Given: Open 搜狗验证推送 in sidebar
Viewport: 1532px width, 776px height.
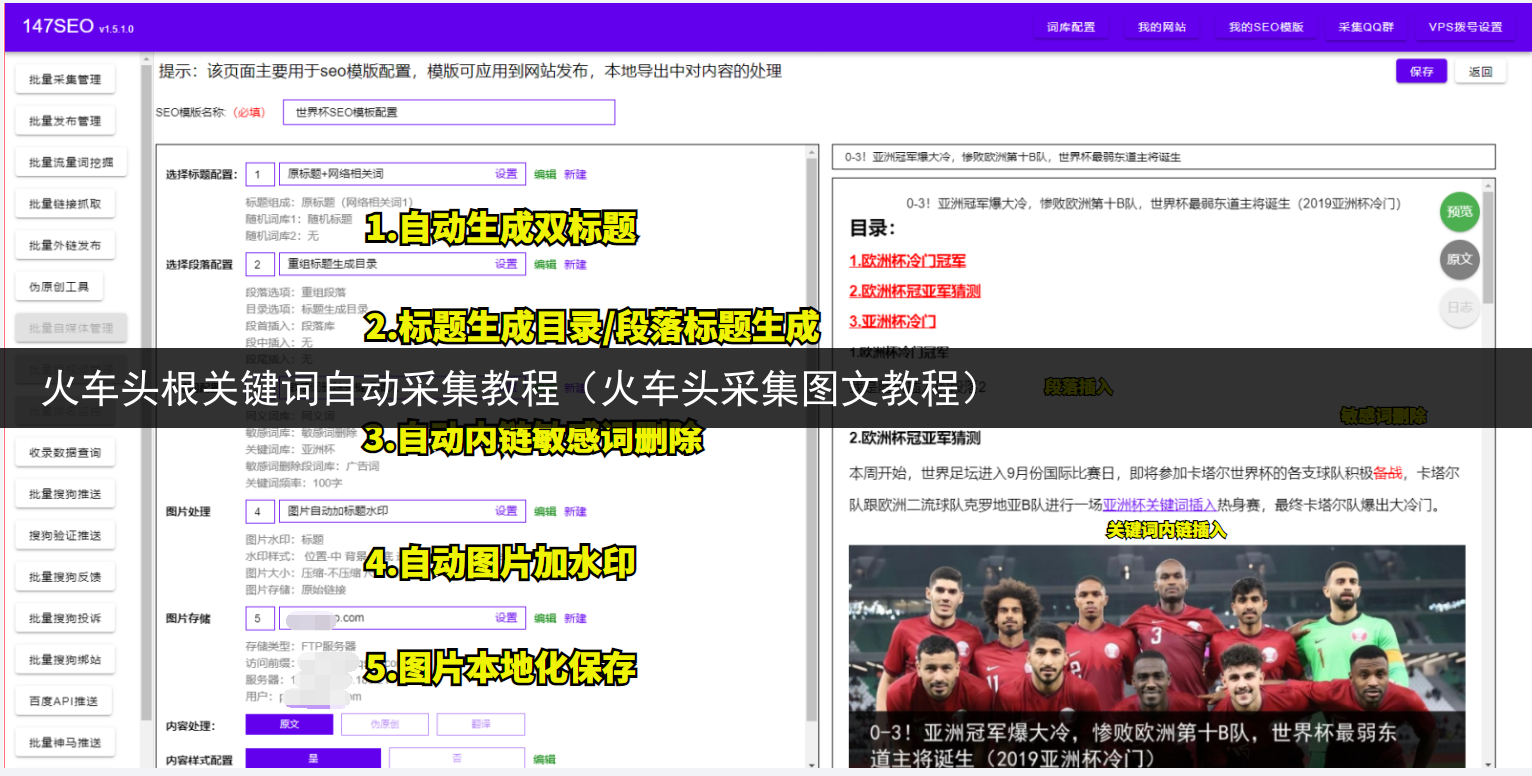Looking at the screenshot, I should 65,536.
